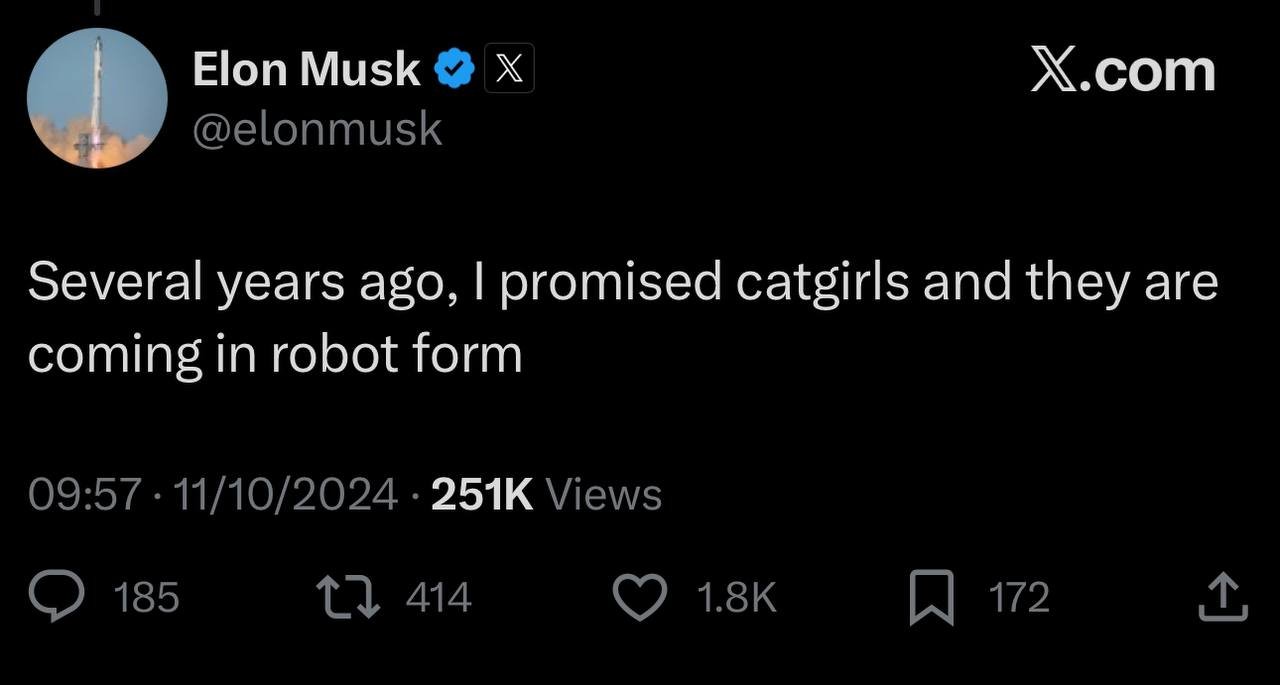Click the 11/10/2024 post date
Image resolution: width=1280 pixels, height=685 pixels.
point(286,494)
